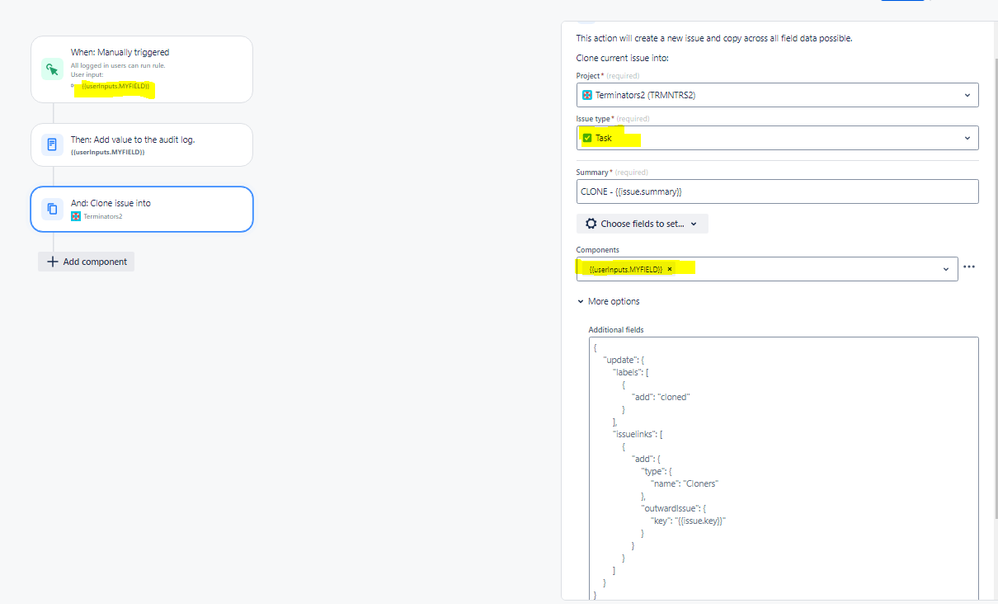
Task: Click the "All logged in users can run rule." text
Action: coord(118,66)
